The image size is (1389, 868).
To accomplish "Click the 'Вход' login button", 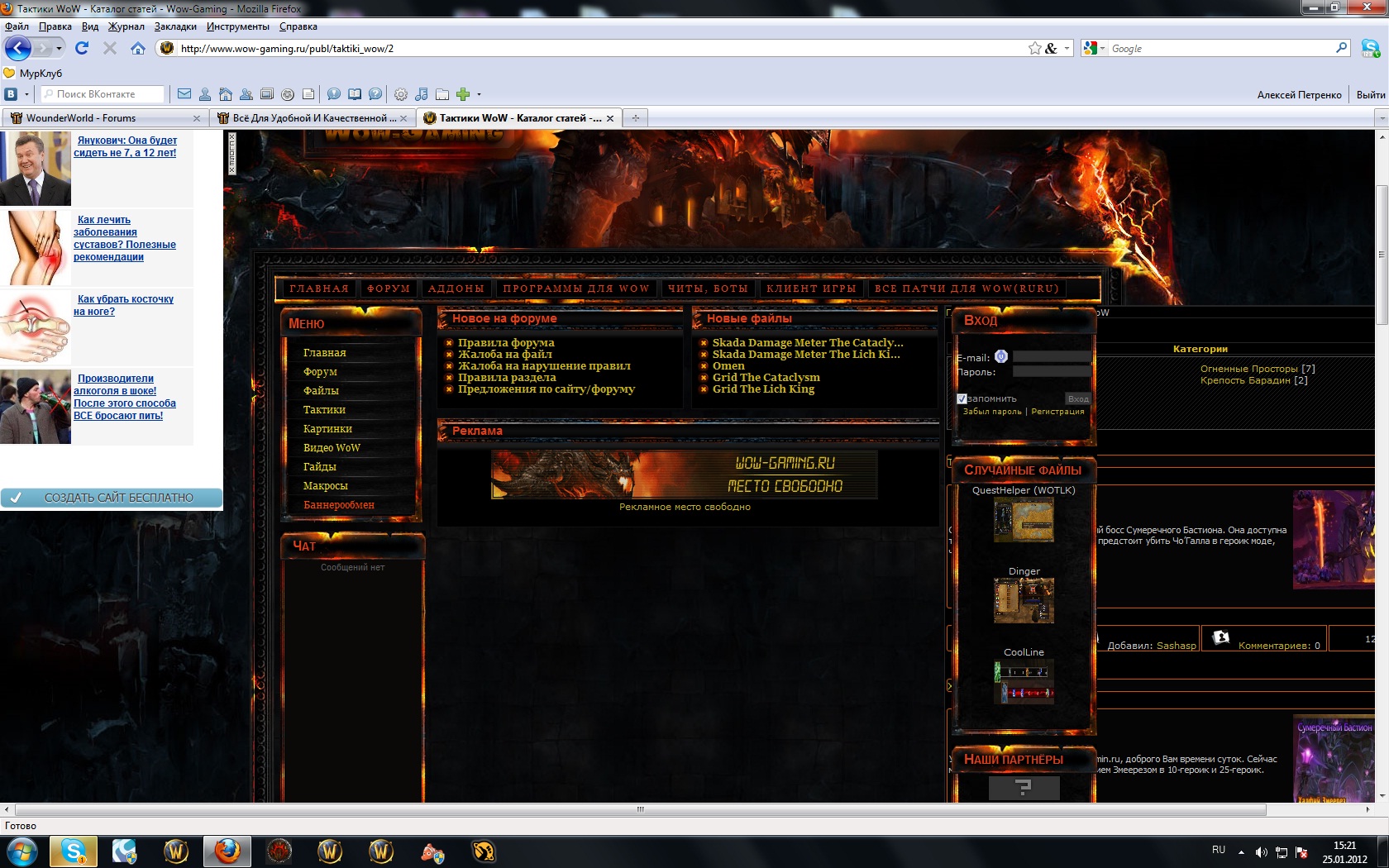I will [x=1078, y=398].
